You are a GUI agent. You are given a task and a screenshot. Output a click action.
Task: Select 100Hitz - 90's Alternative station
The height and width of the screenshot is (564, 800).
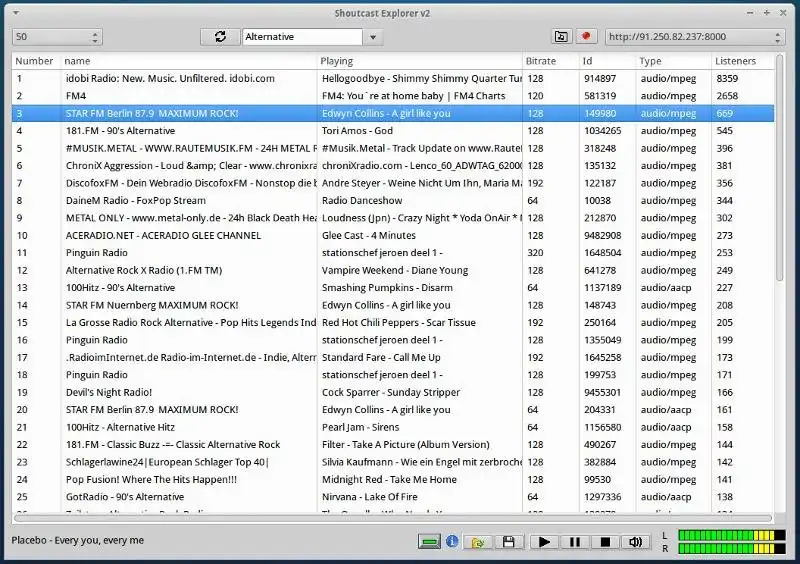coord(393,288)
